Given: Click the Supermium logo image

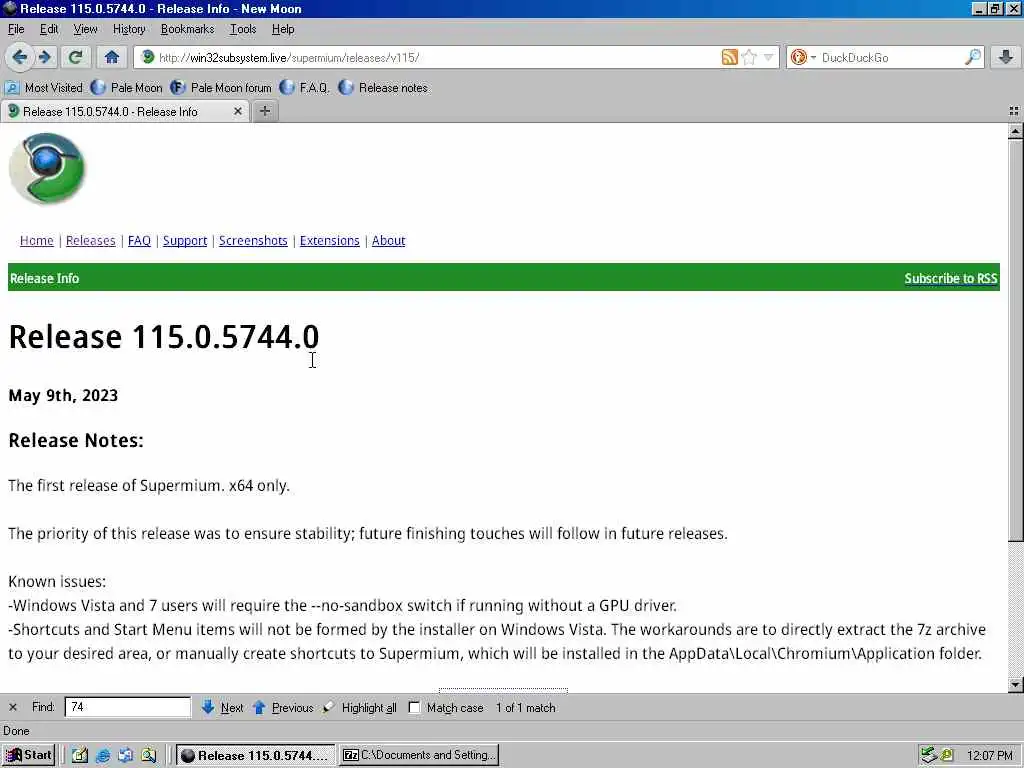Looking at the screenshot, I should (x=47, y=168).
